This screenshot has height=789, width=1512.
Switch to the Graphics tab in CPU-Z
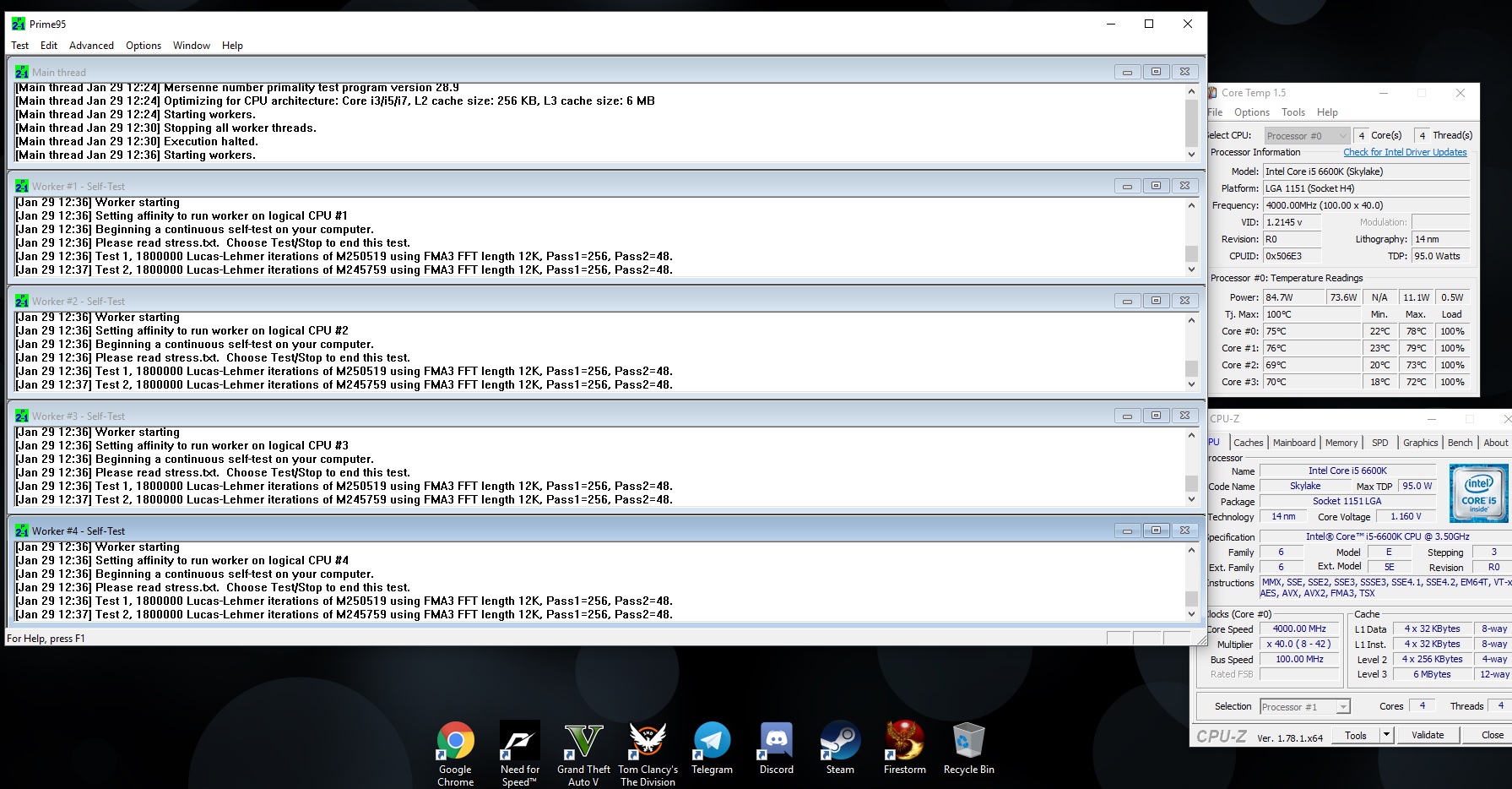pos(1421,443)
